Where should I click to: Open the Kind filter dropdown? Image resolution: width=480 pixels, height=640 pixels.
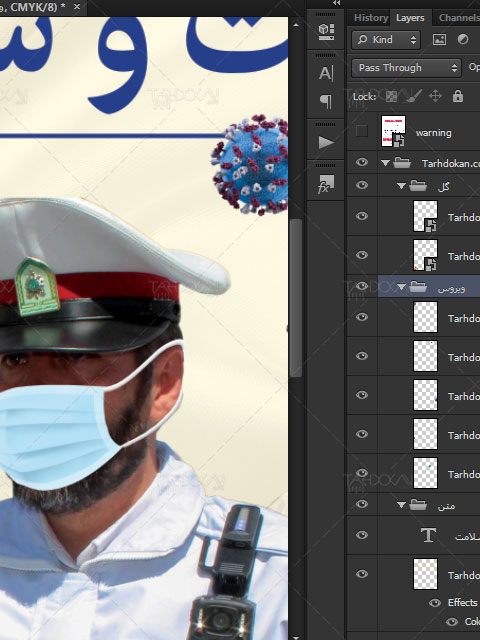pyautogui.click(x=386, y=40)
